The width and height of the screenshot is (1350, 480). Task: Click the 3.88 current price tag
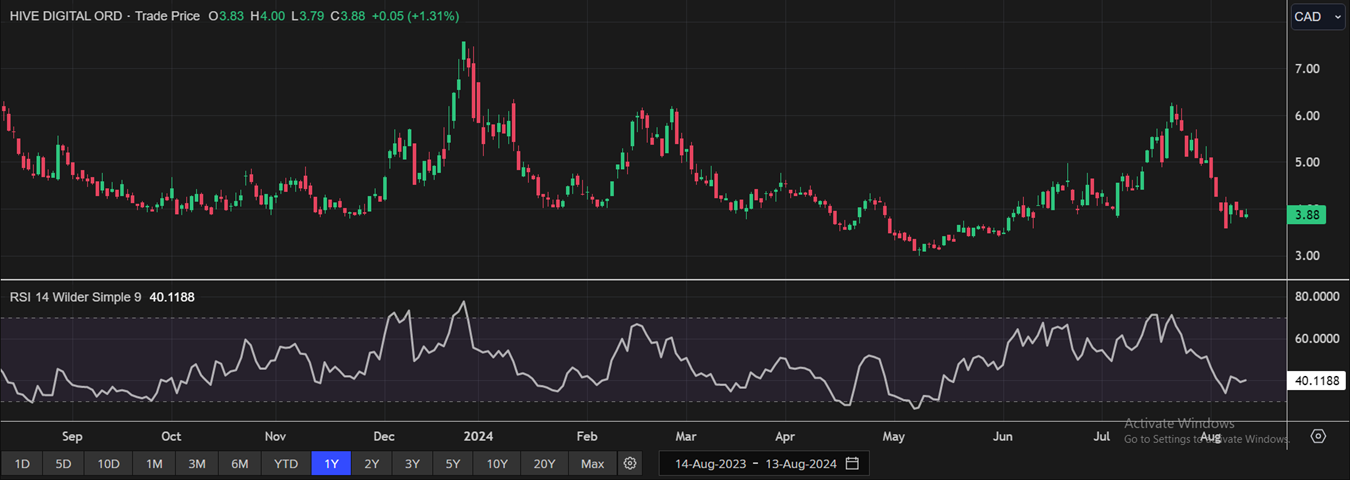click(x=1310, y=214)
